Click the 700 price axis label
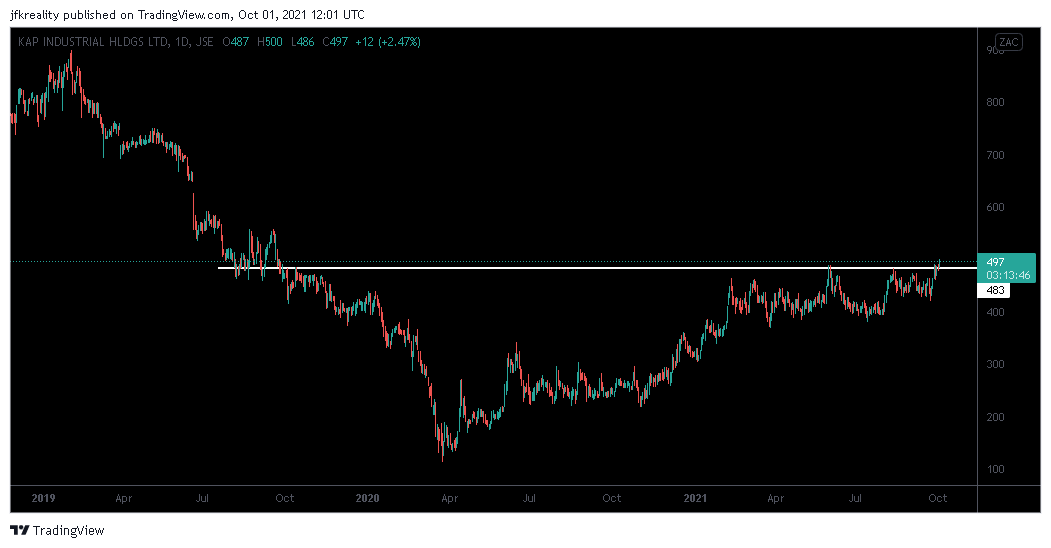 [995, 155]
